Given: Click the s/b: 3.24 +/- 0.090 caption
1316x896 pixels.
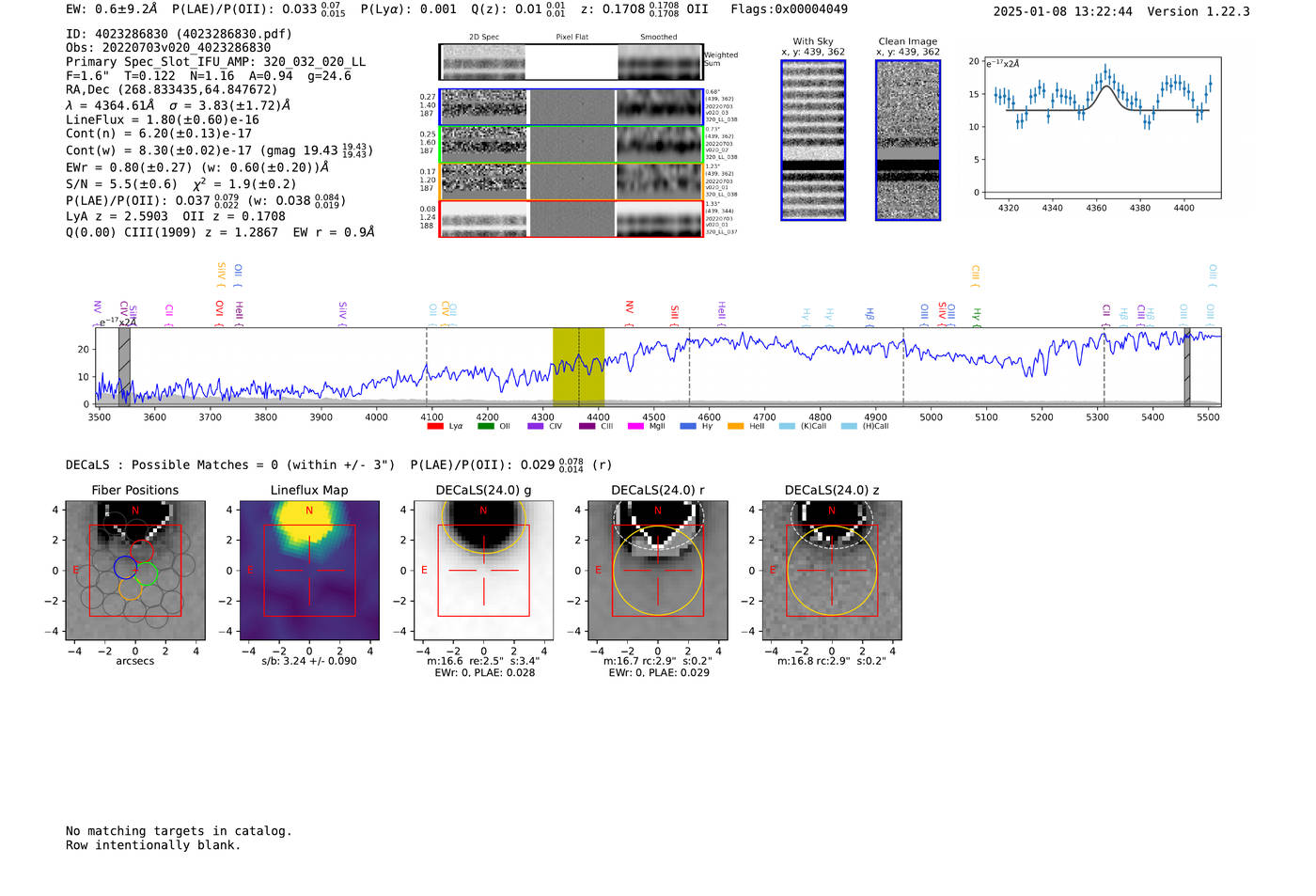Looking at the screenshot, I should point(309,661).
